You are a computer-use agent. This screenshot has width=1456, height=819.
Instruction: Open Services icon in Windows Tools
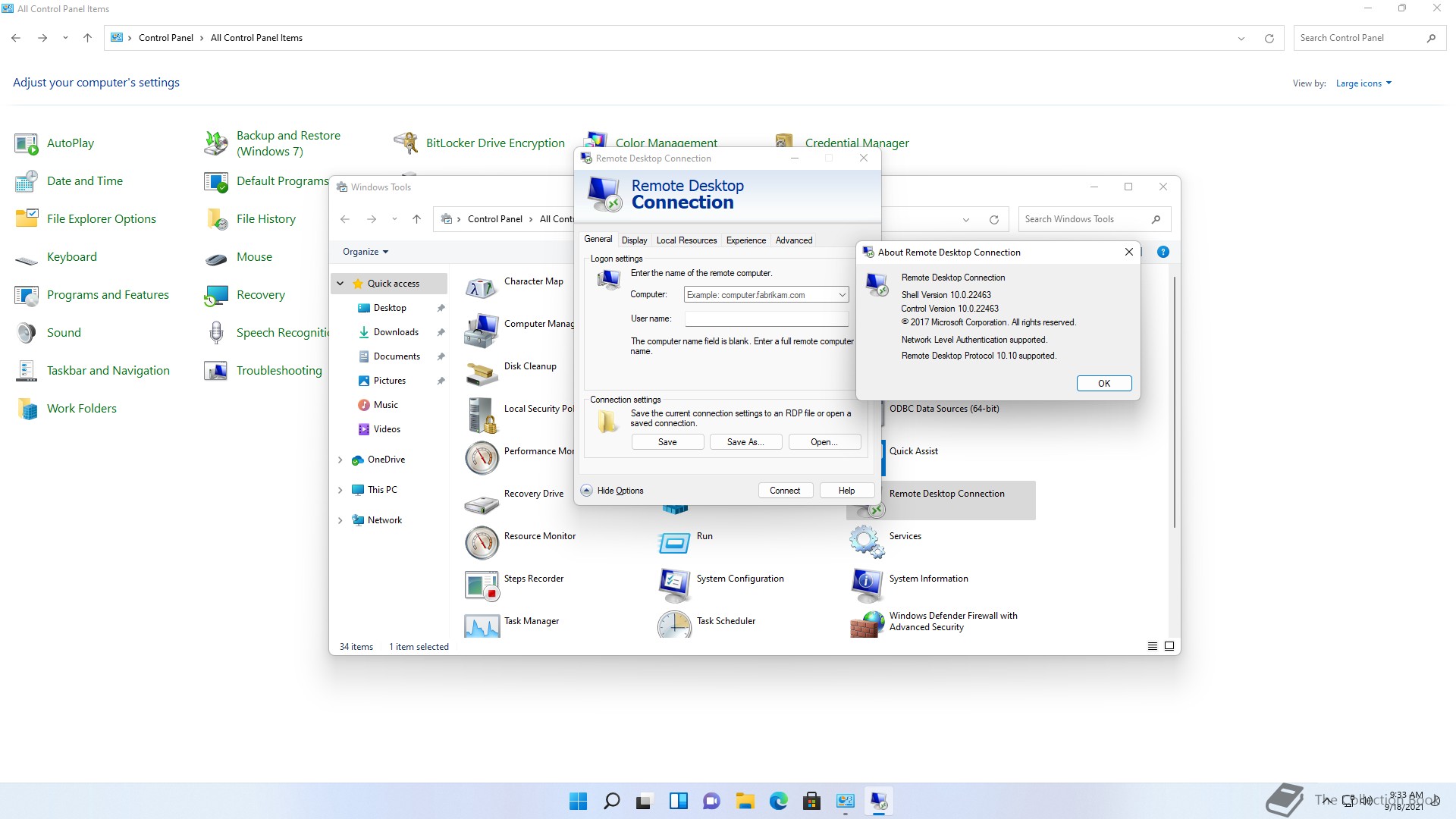tap(867, 543)
